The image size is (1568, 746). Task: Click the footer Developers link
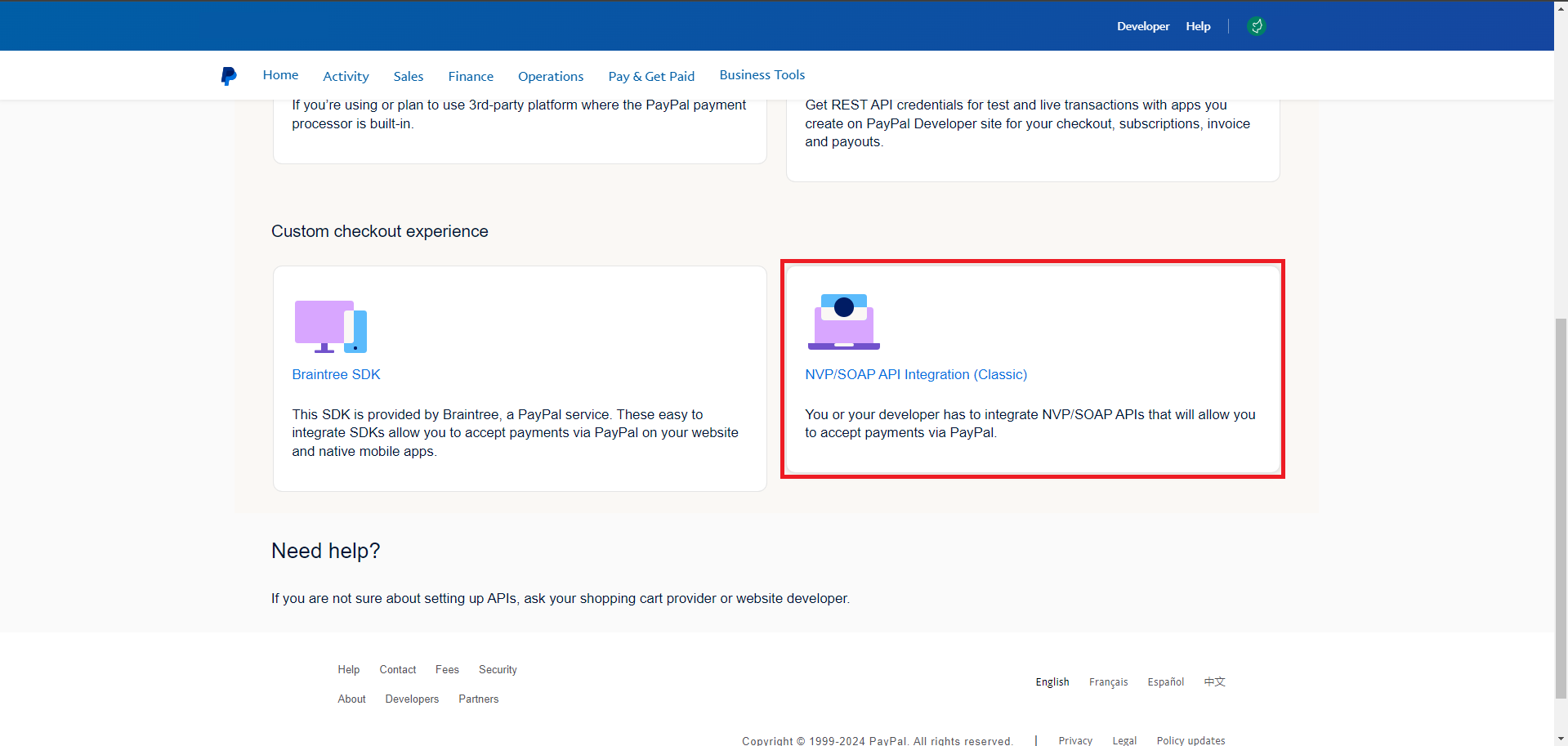[412, 699]
